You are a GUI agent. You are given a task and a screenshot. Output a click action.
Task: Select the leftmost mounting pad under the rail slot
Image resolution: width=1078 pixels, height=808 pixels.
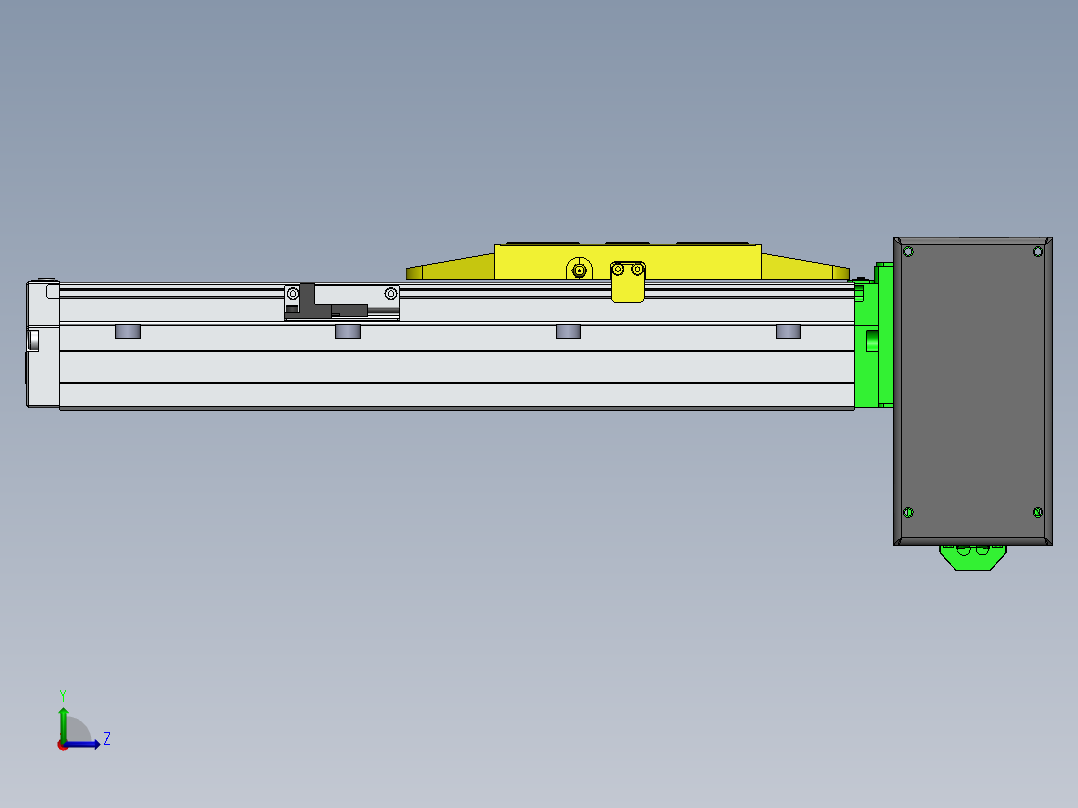[128, 331]
